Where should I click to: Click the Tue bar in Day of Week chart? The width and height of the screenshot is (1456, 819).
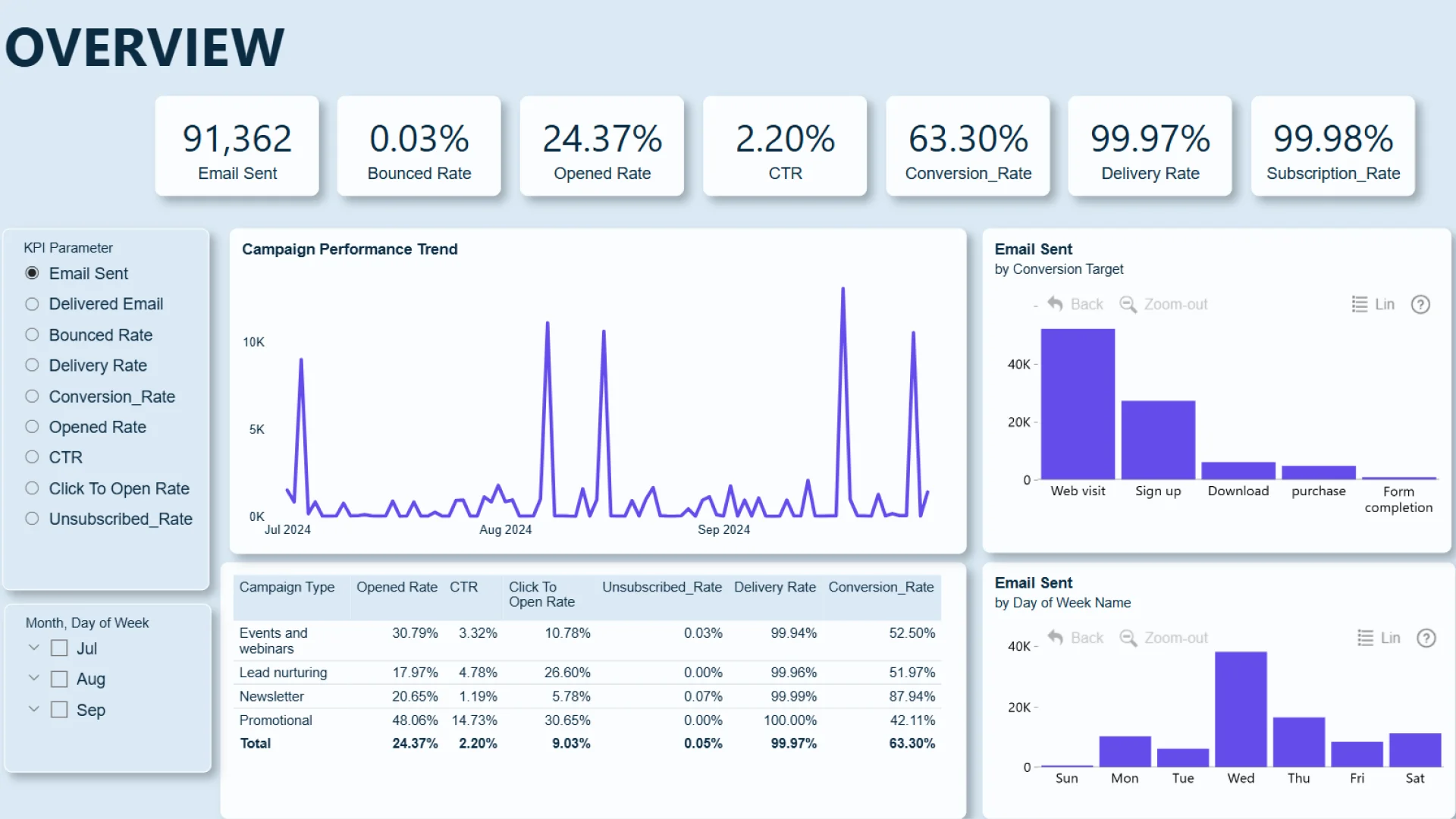[1183, 758]
